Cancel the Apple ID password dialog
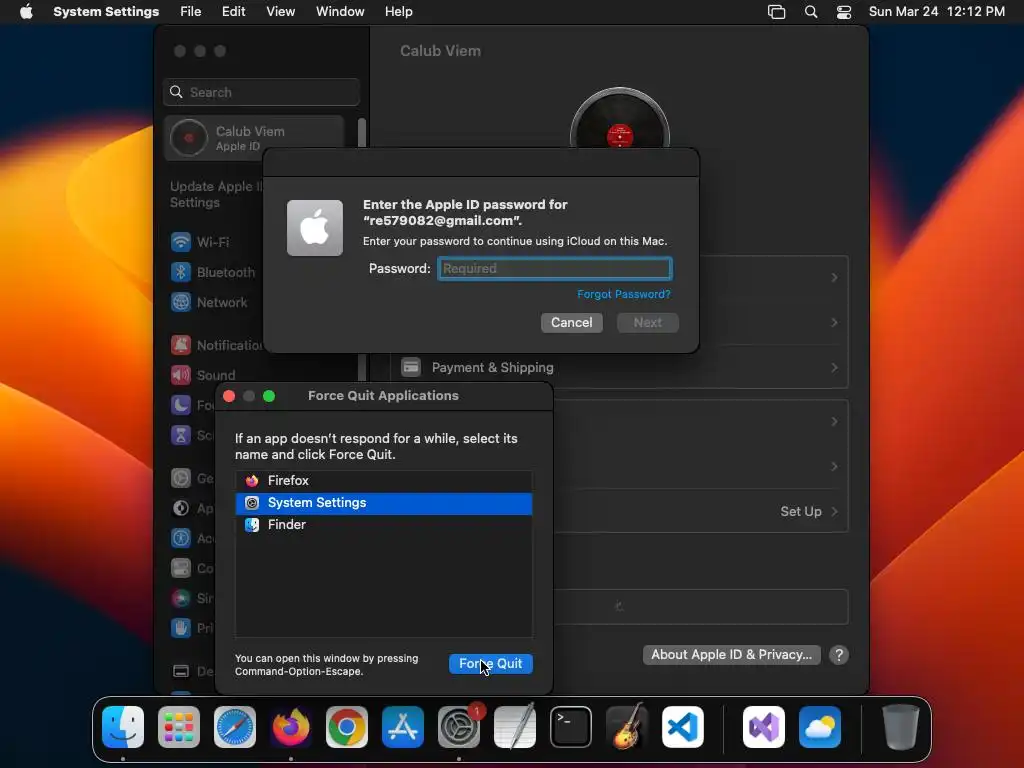1024x768 pixels. pyautogui.click(x=571, y=323)
